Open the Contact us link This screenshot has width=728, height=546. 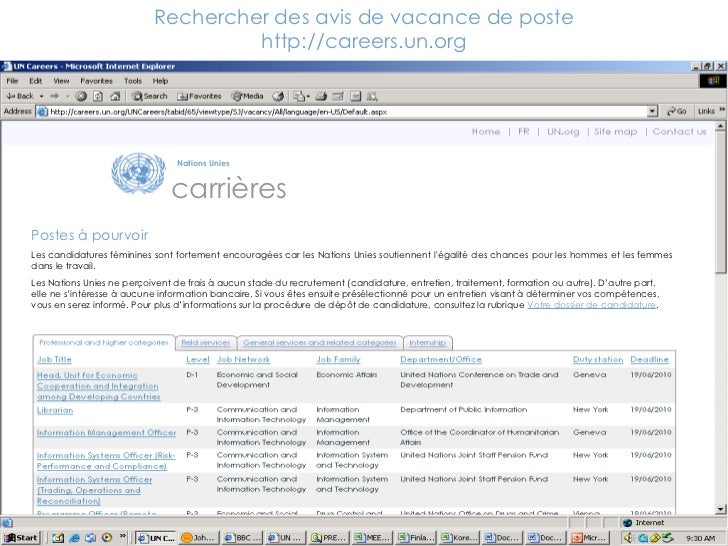pyautogui.click(x=679, y=131)
